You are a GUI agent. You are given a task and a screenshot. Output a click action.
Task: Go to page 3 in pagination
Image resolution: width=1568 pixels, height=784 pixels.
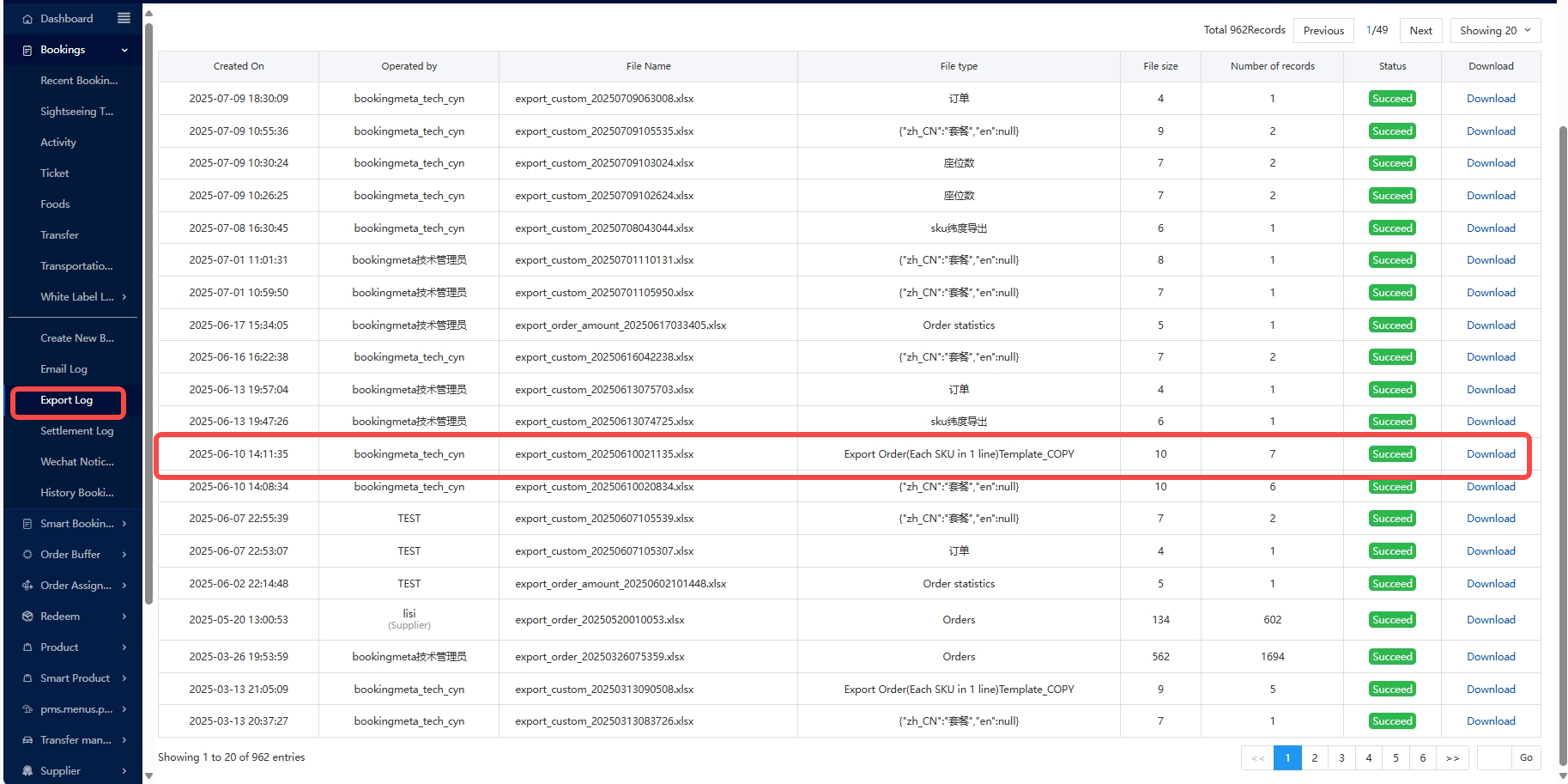[x=1341, y=758]
